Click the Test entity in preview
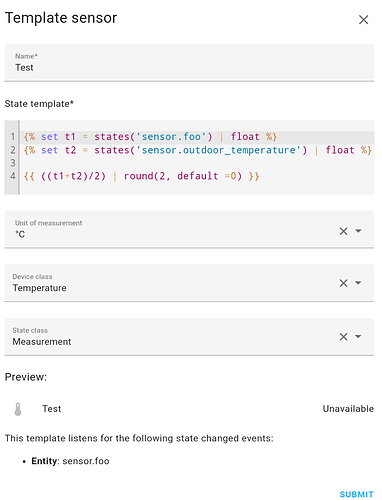This screenshot has width=382, height=500. click(52, 409)
